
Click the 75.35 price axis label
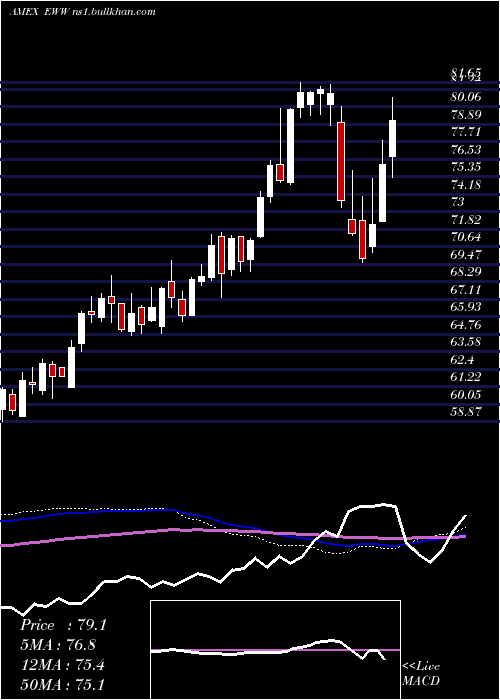[x=466, y=167]
